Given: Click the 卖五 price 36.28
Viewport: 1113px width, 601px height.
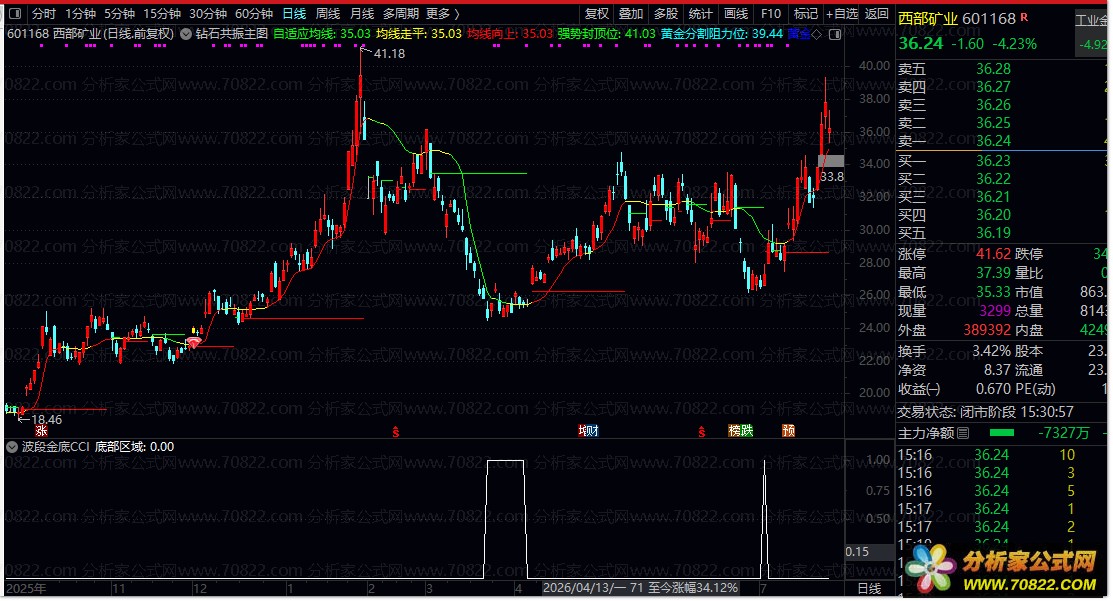Looking at the screenshot, I should pyautogui.click(x=993, y=69).
